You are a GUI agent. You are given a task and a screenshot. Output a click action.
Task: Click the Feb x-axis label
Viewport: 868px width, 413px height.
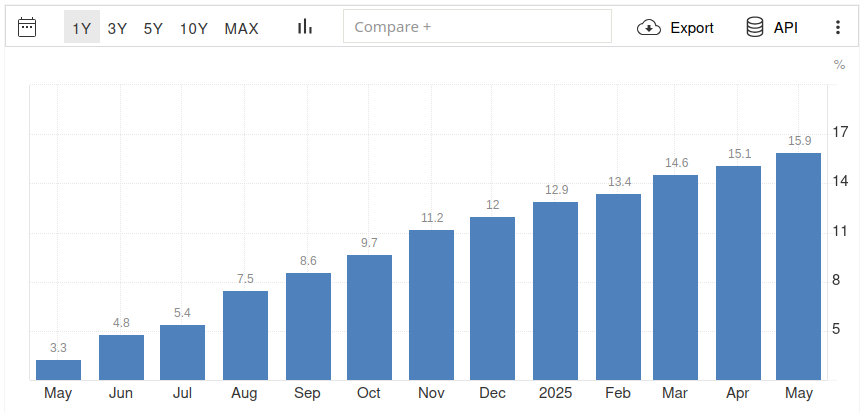pyautogui.click(x=618, y=394)
